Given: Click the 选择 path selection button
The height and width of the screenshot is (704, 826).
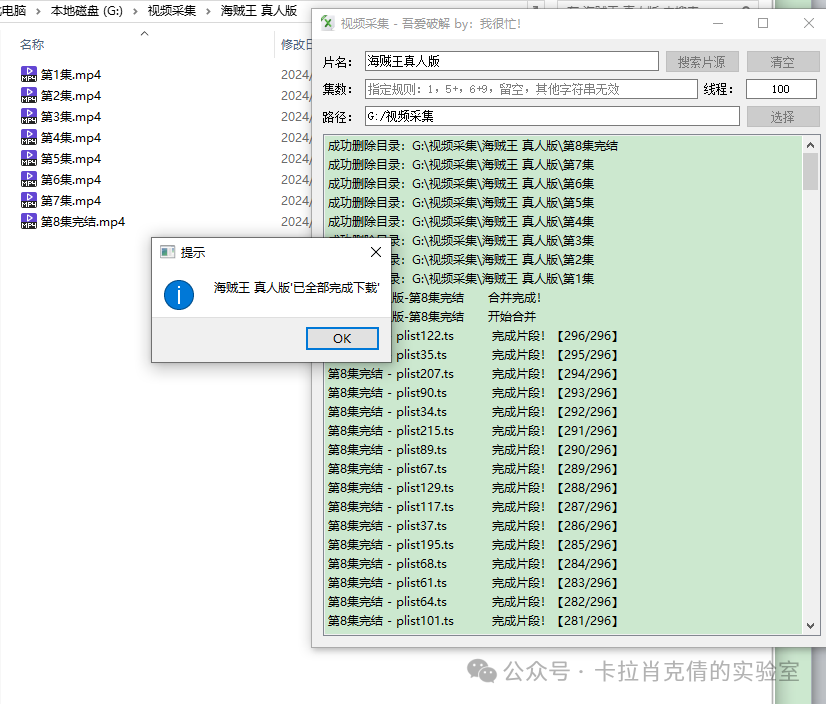Looking at the screenshot, I should tap(784, 115).
